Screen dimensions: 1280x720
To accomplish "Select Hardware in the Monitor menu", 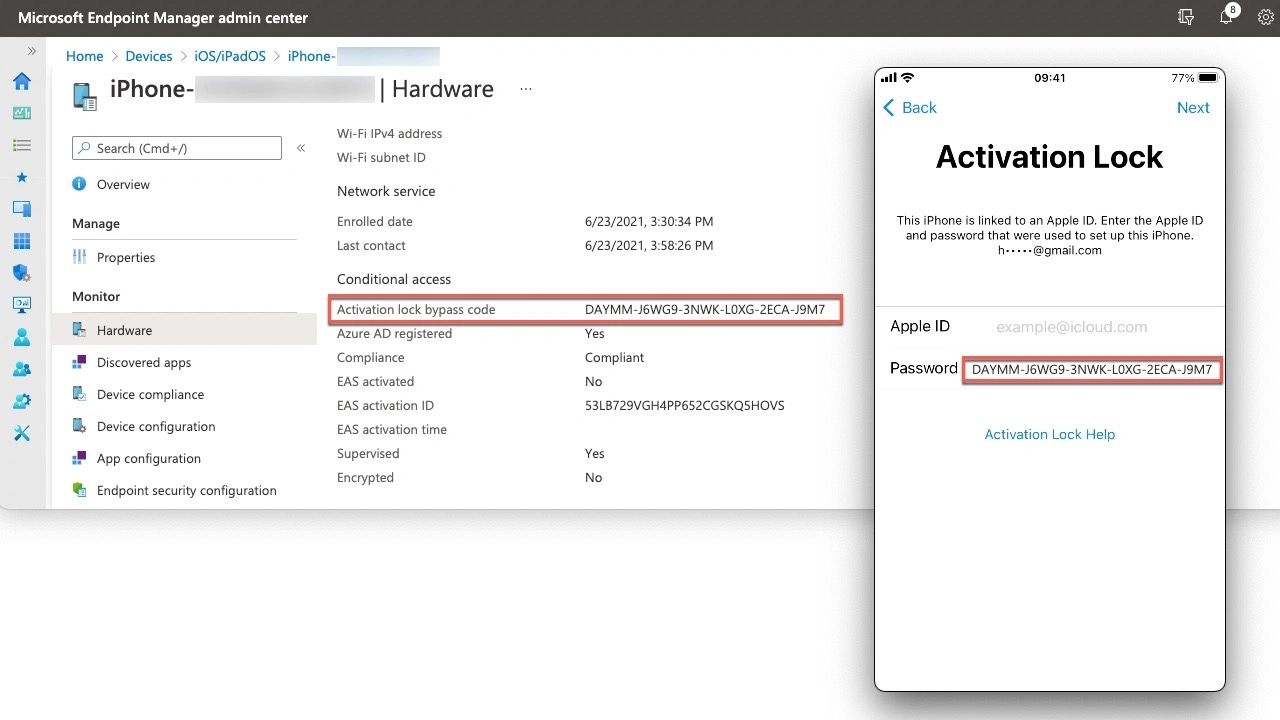I will click(x=184, y=330).
